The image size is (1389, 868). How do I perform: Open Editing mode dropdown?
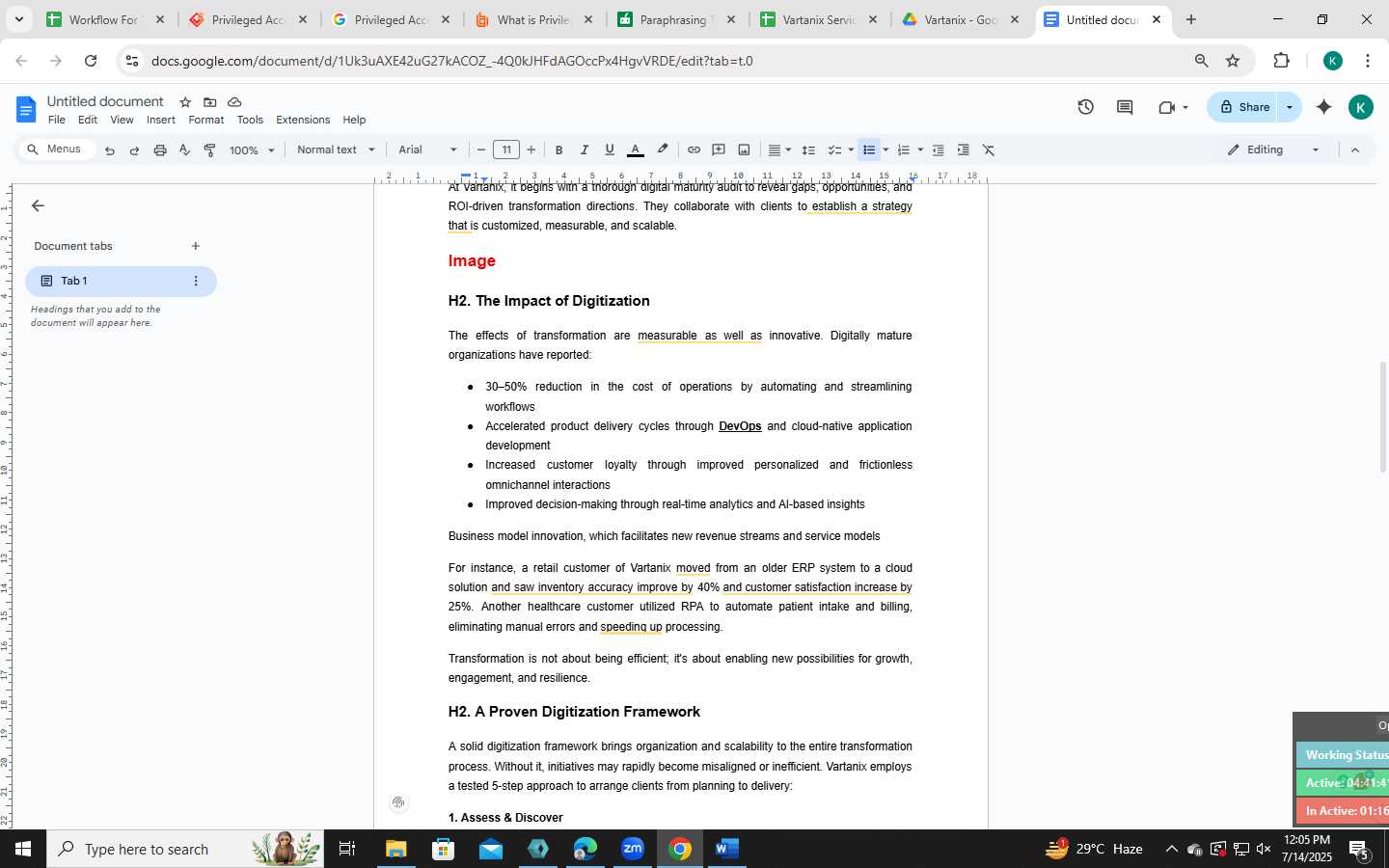tap(1273, 149)
